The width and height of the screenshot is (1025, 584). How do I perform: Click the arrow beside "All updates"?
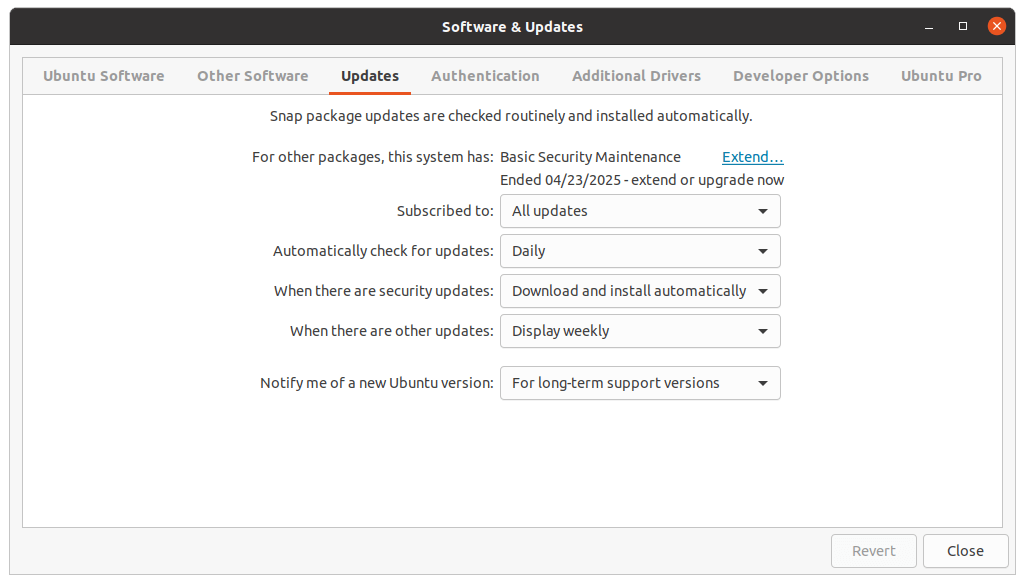(765, 211)
